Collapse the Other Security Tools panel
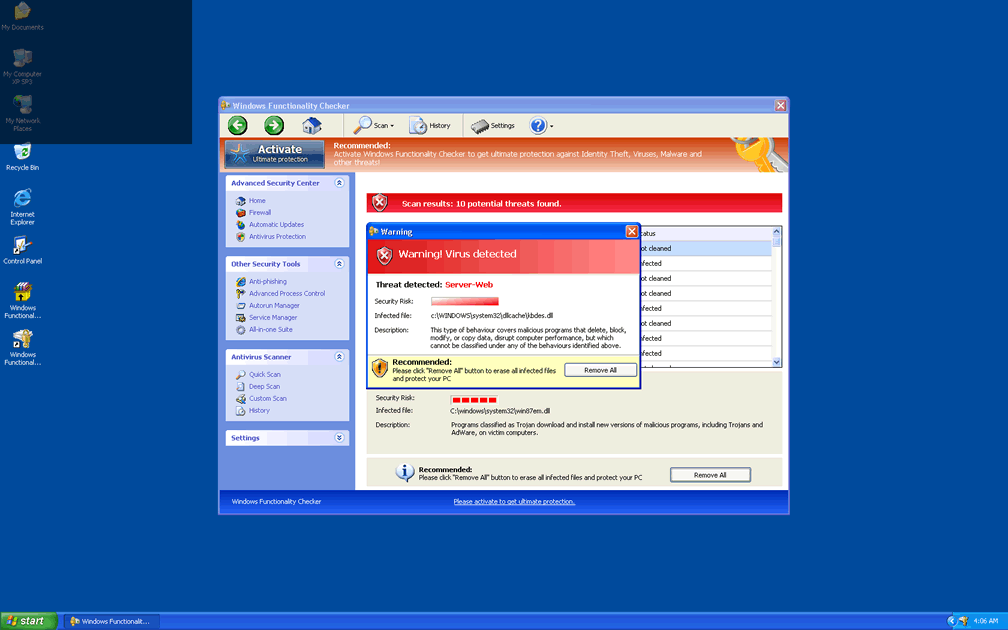The image size is (1008, 630). (339, 264)
